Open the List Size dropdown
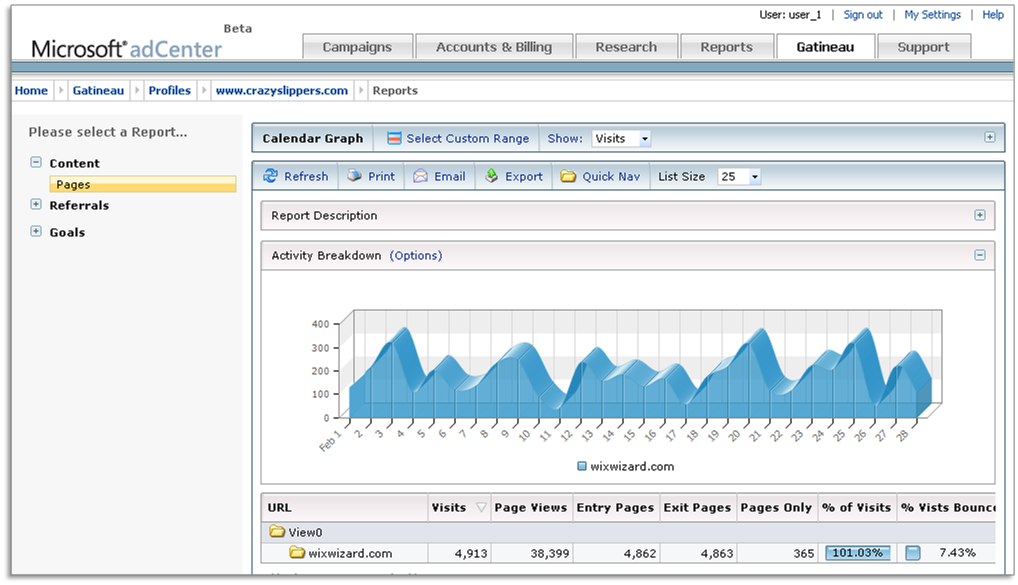1018x585 pixels. tap(739, 176)
